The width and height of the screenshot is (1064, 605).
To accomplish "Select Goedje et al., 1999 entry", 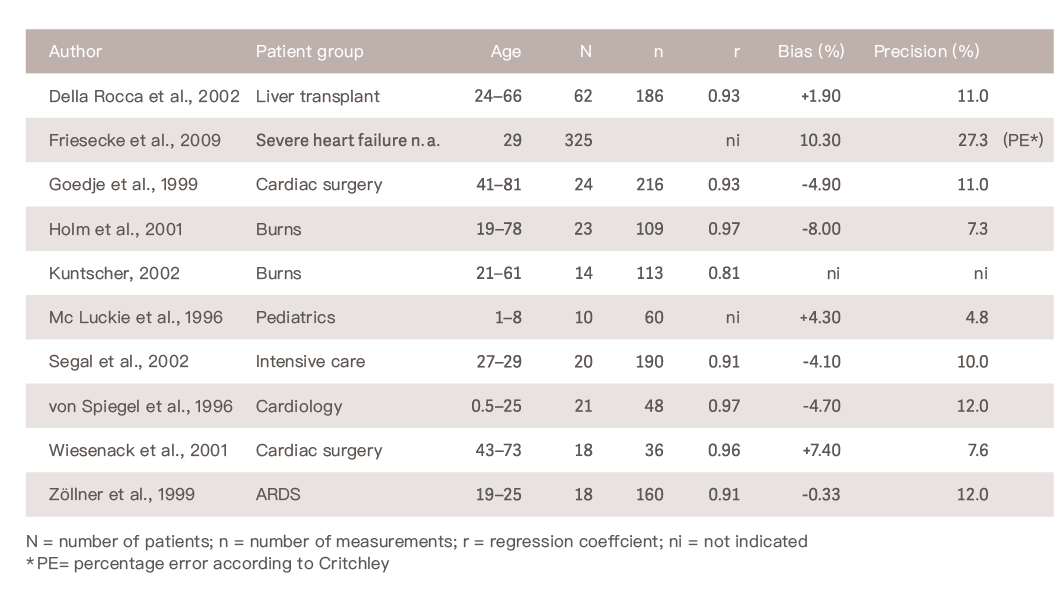I will coord(125,185).
